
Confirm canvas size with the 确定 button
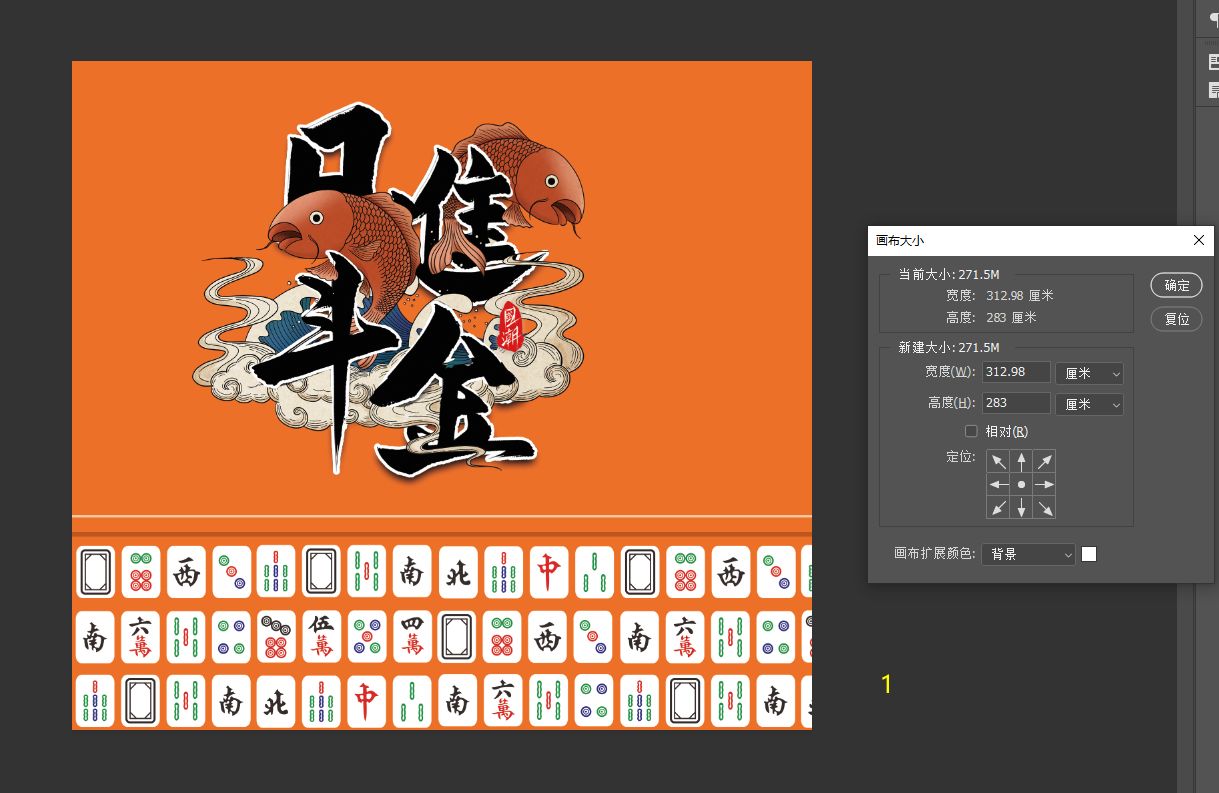click(1176, 285)
